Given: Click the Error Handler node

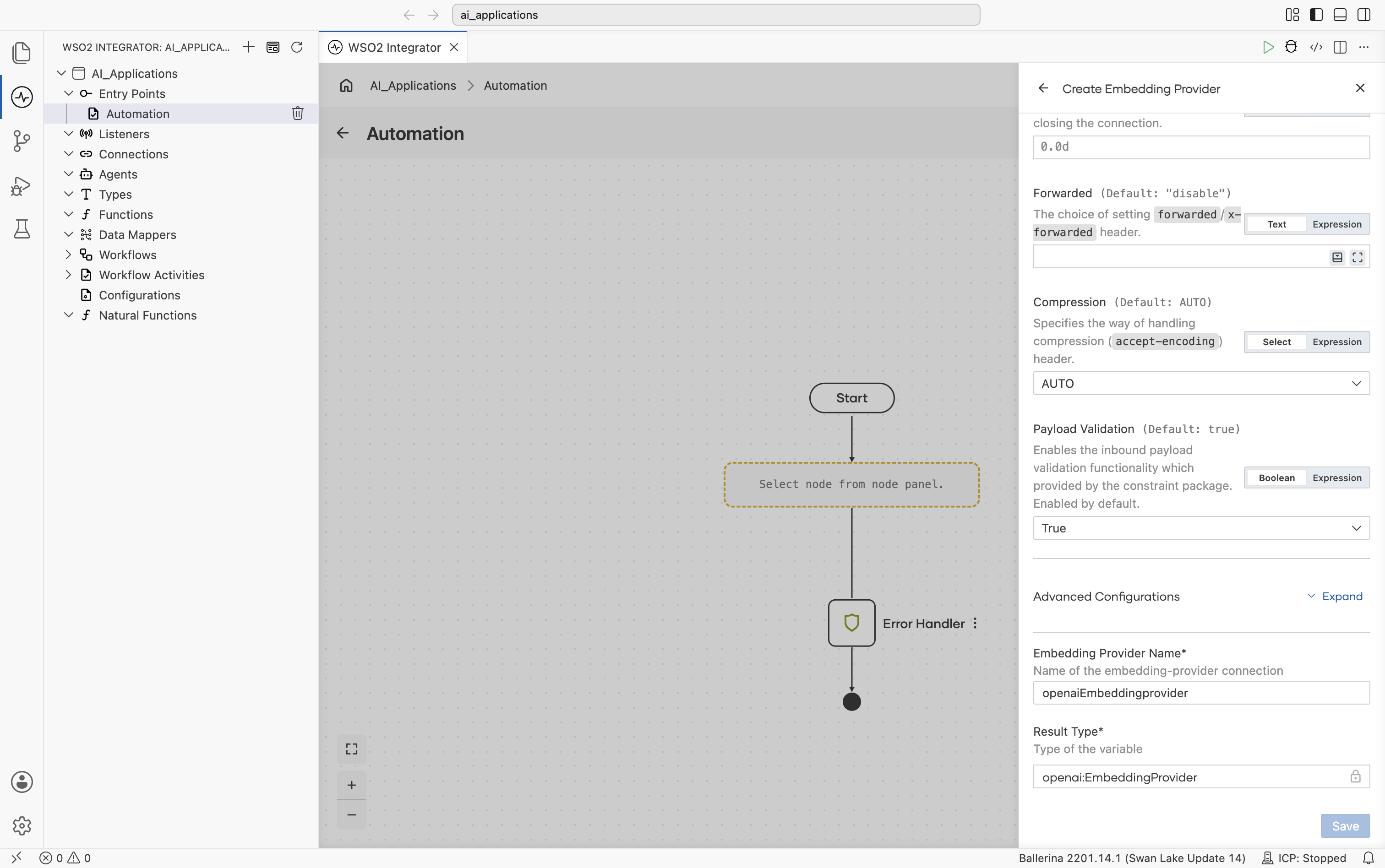Looking at the screenshot, I should (x=851, y=623).
